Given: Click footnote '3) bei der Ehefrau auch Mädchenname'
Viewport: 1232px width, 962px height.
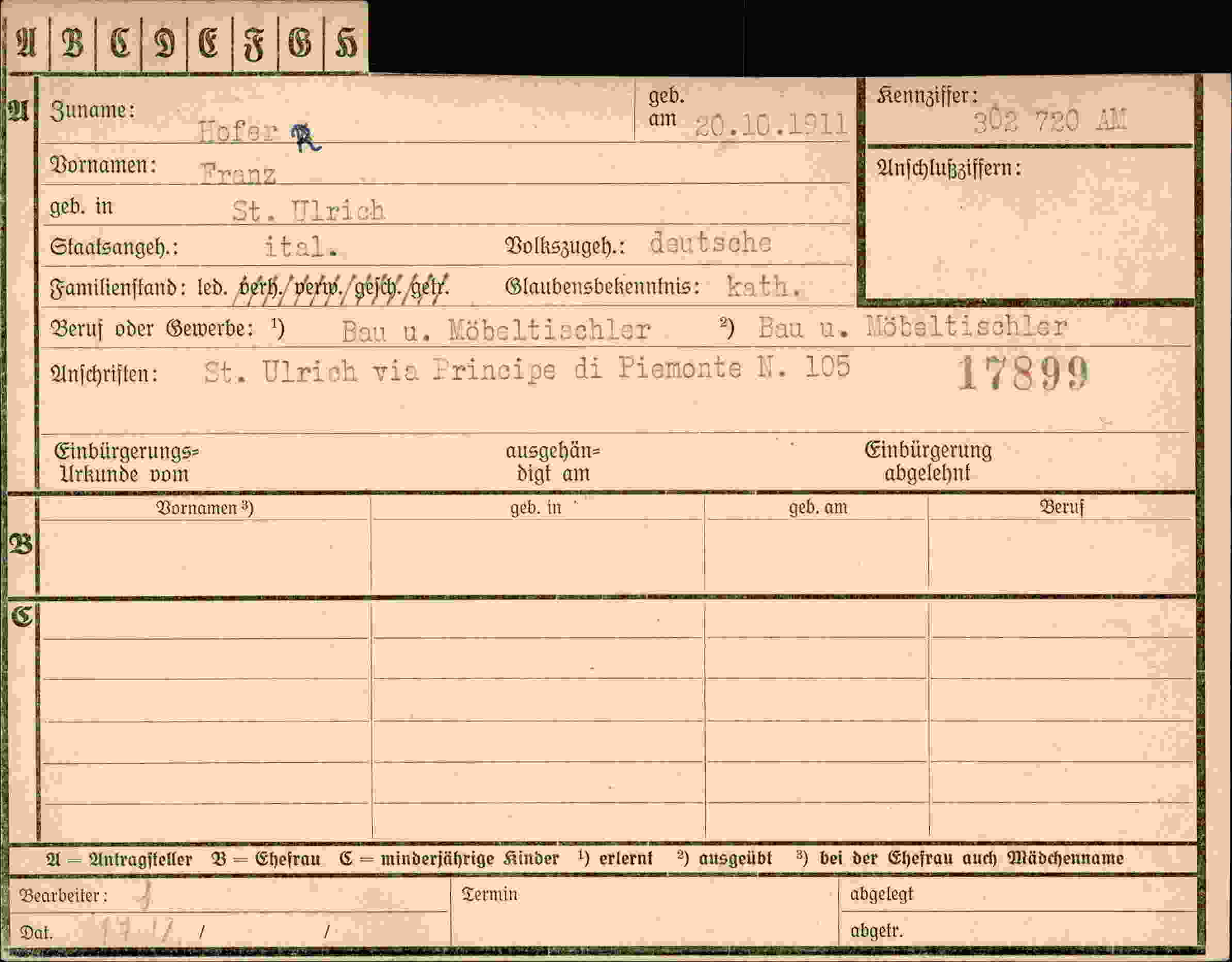Looking at the screenshot, I should click(960, 858).
